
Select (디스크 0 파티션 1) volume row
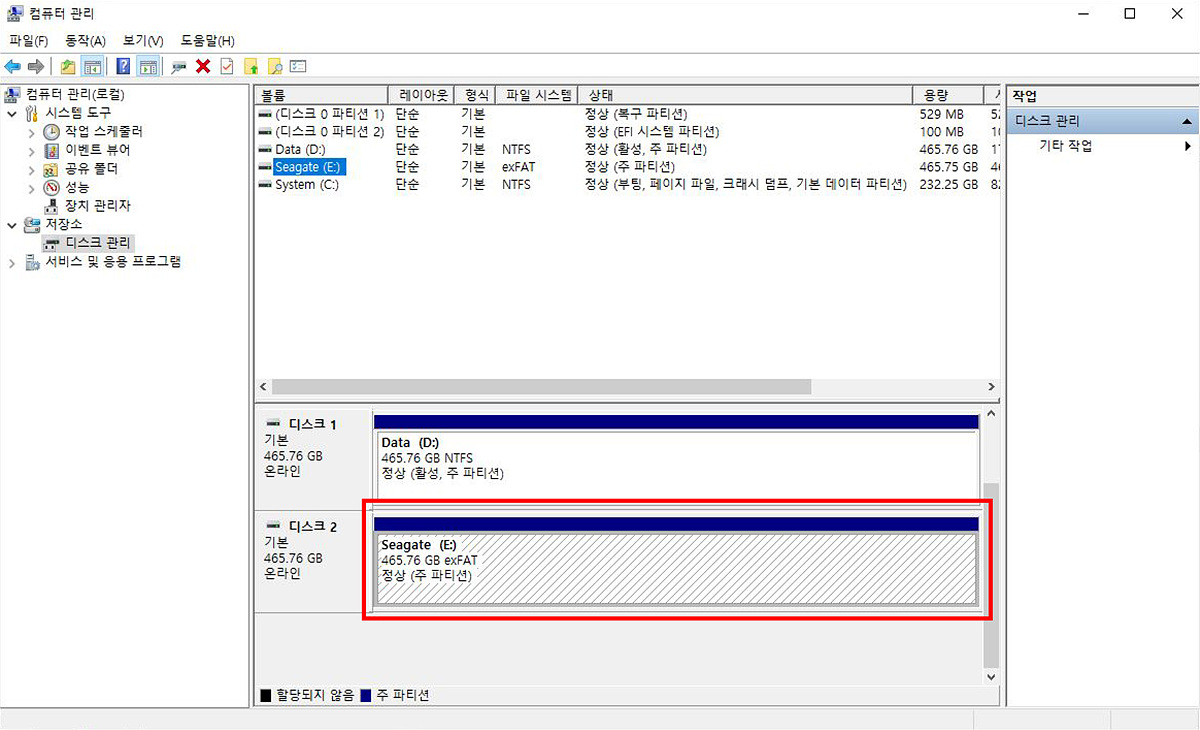click(627, 114)
